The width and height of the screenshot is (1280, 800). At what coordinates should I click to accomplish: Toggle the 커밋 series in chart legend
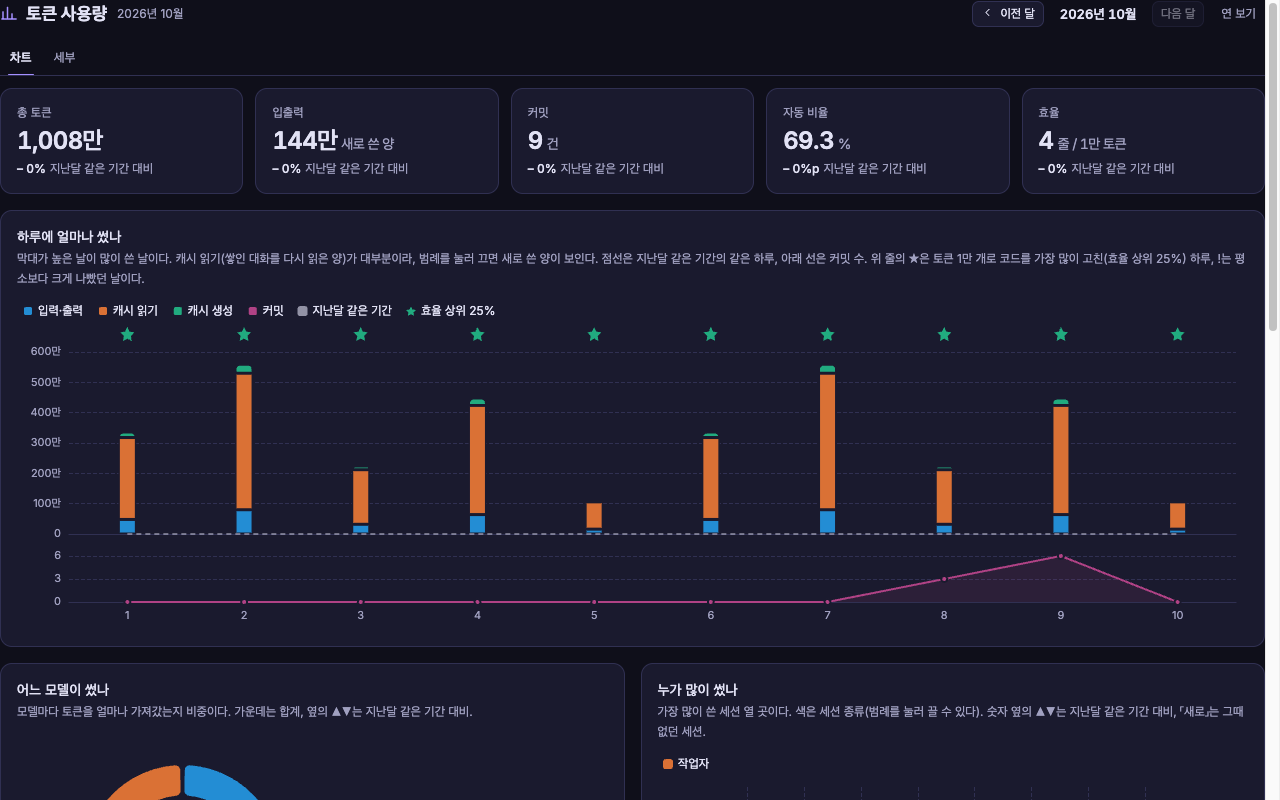[x=266, y=311]
